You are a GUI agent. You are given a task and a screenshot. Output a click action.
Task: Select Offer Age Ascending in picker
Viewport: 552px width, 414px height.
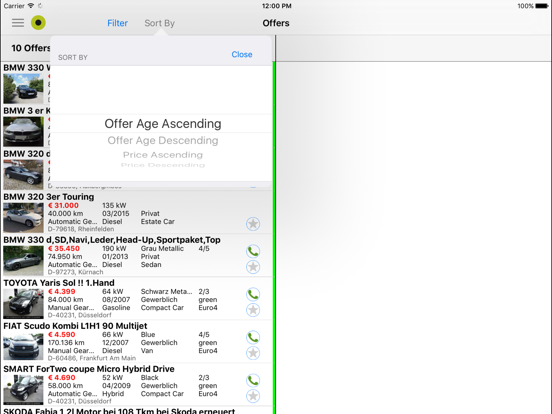(x=163, y=124)
